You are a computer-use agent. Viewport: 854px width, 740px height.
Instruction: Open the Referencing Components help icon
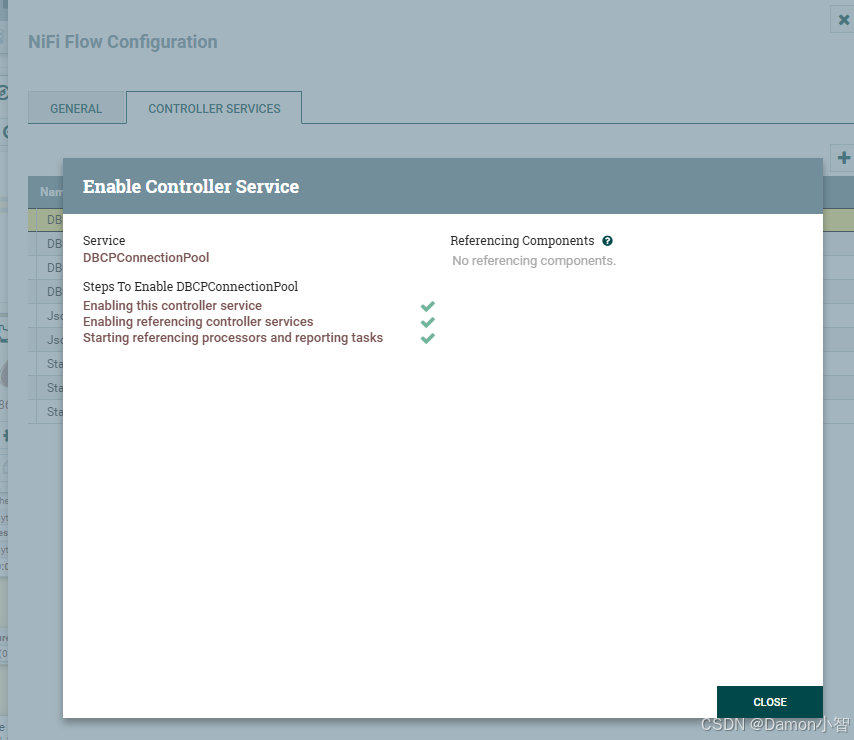tap(607, 241)
